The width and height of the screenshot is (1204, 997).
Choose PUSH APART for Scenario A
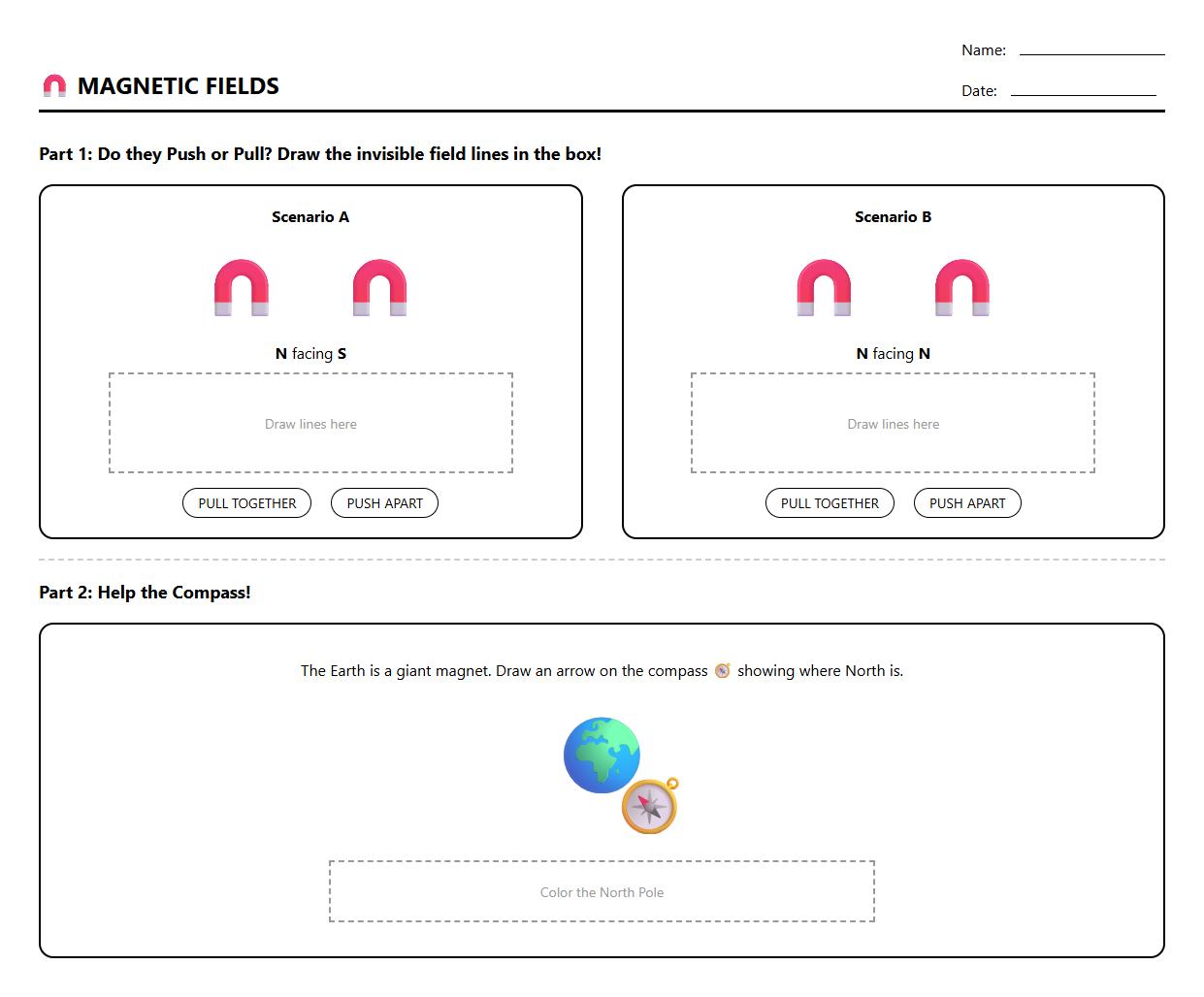[x=384, y=502]
